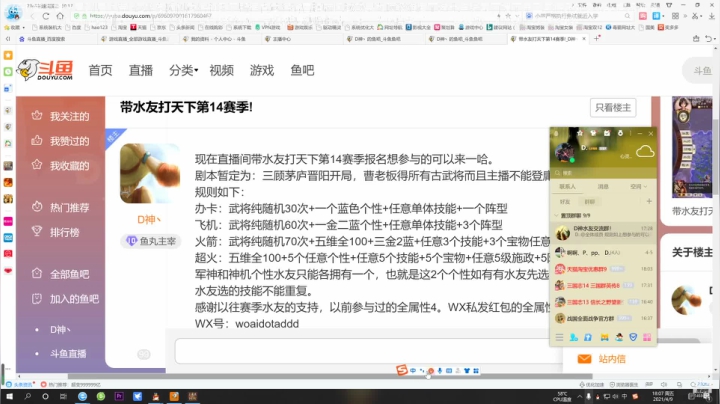720x404 pixels.
Task: Click the QQ profile avatar
Action: [564, 152]
